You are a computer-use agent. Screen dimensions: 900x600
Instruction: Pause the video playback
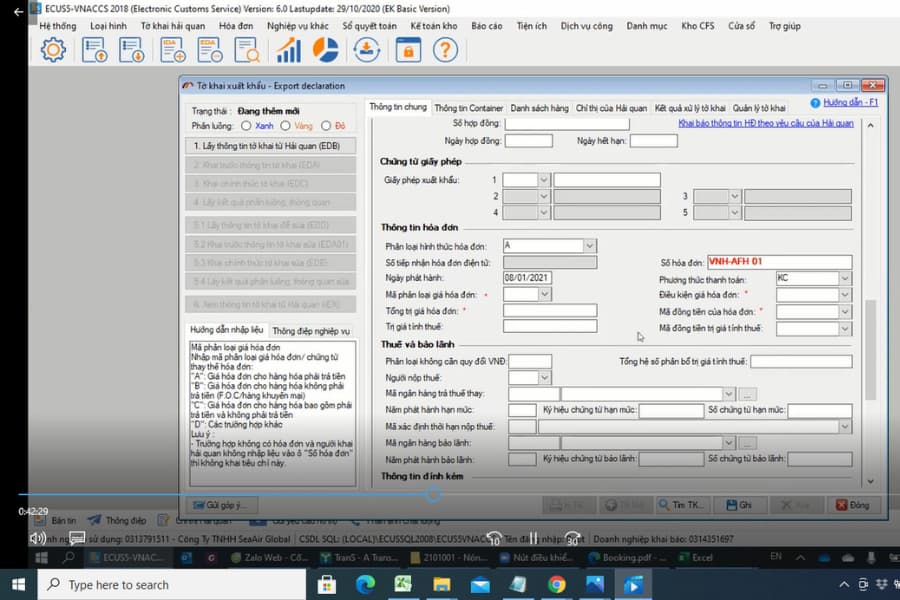(x=533, y=538)
